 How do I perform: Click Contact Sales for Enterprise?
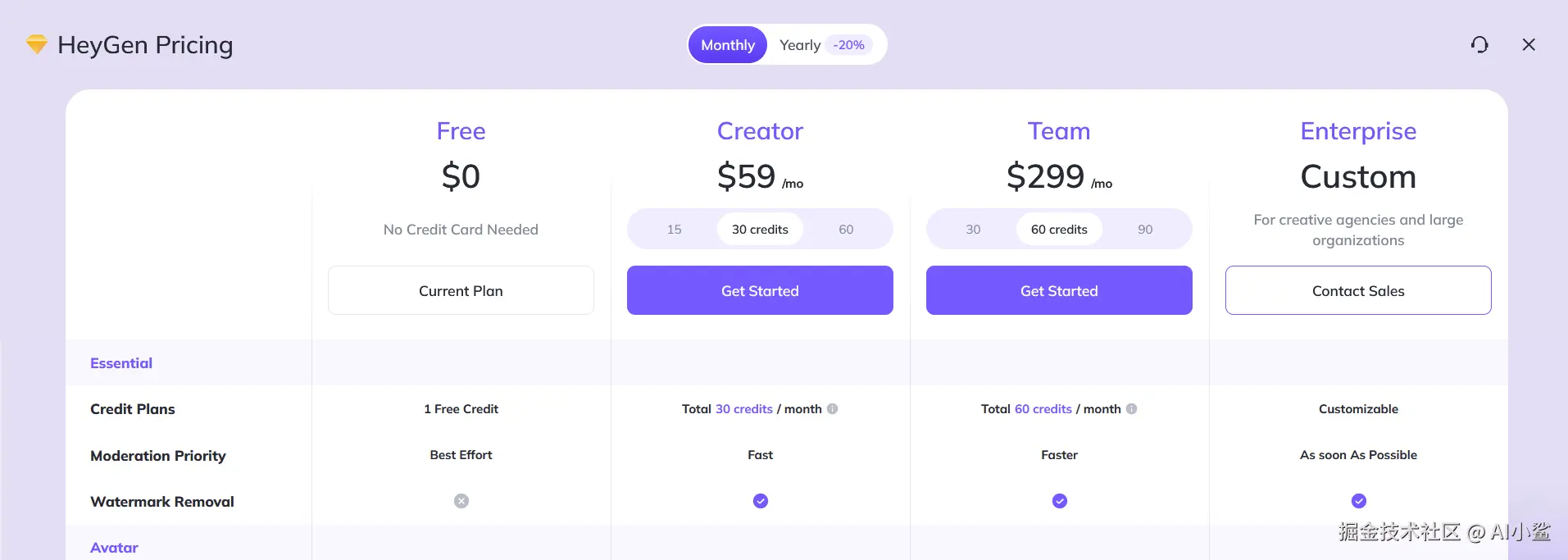pos(1358,291)
